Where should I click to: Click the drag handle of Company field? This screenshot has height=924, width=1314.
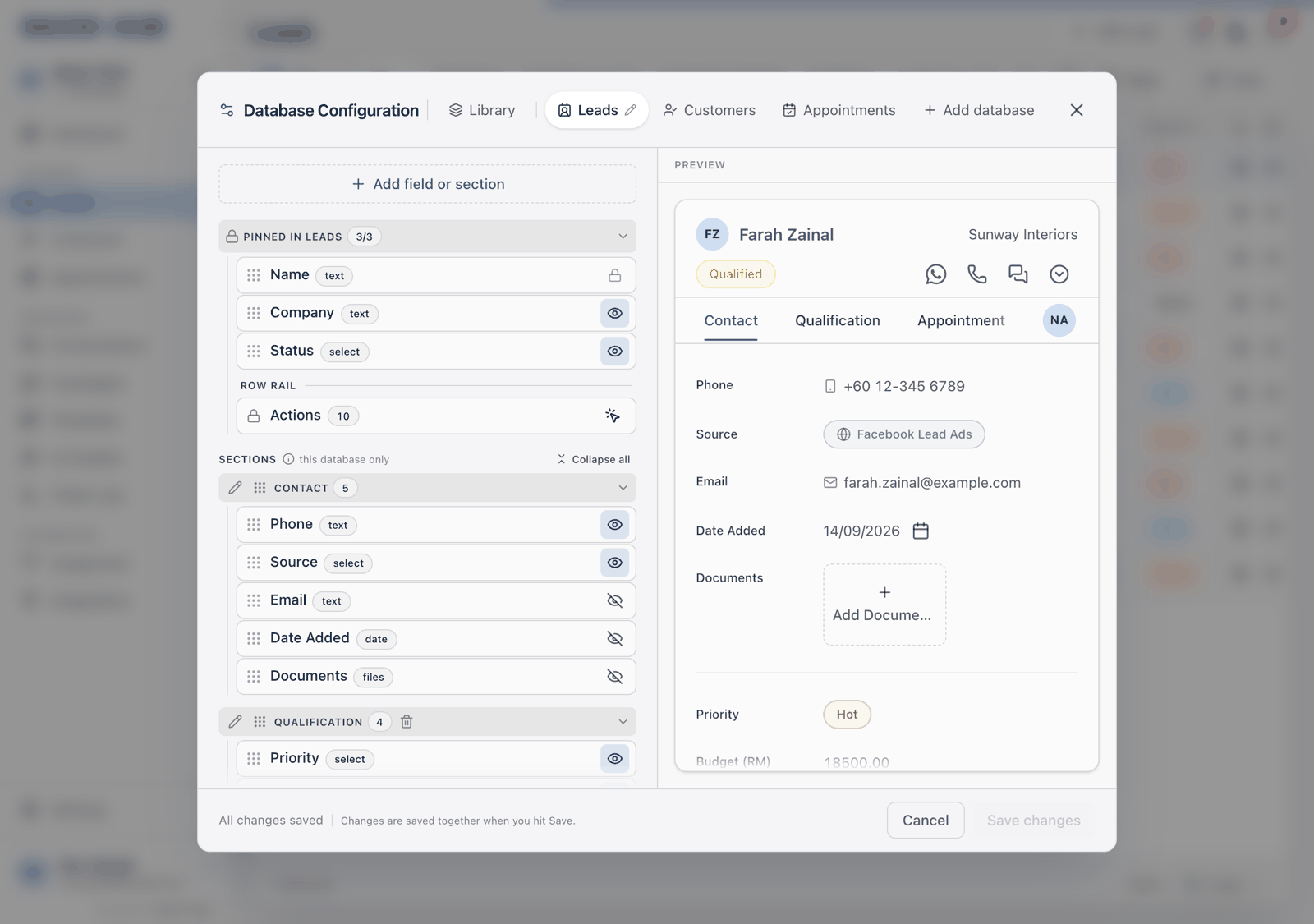254,314
